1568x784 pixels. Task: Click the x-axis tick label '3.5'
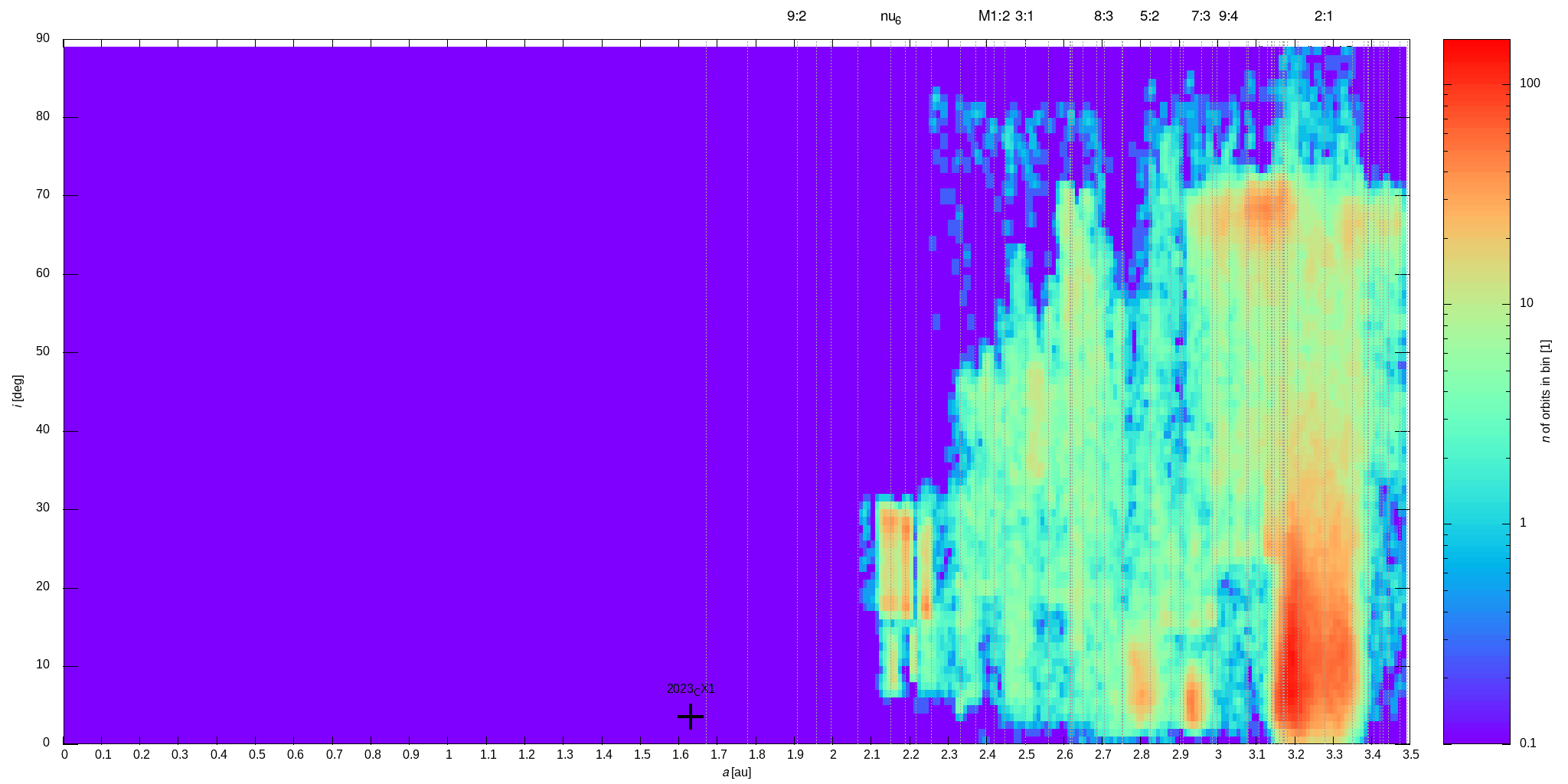click(x=1411, y=755)
